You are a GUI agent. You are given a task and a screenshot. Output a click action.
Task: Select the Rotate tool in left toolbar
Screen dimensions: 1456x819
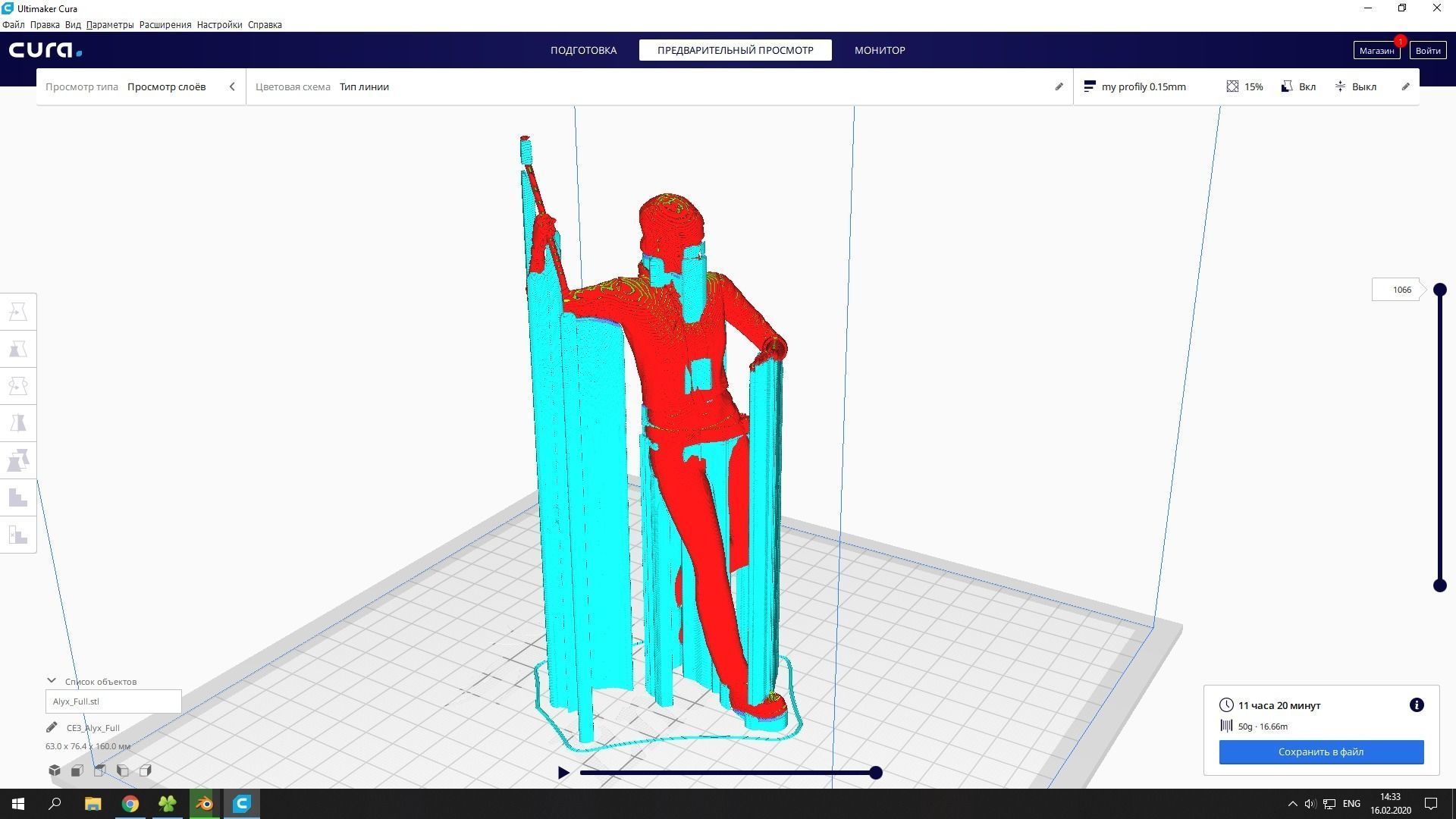pos(18,386)
